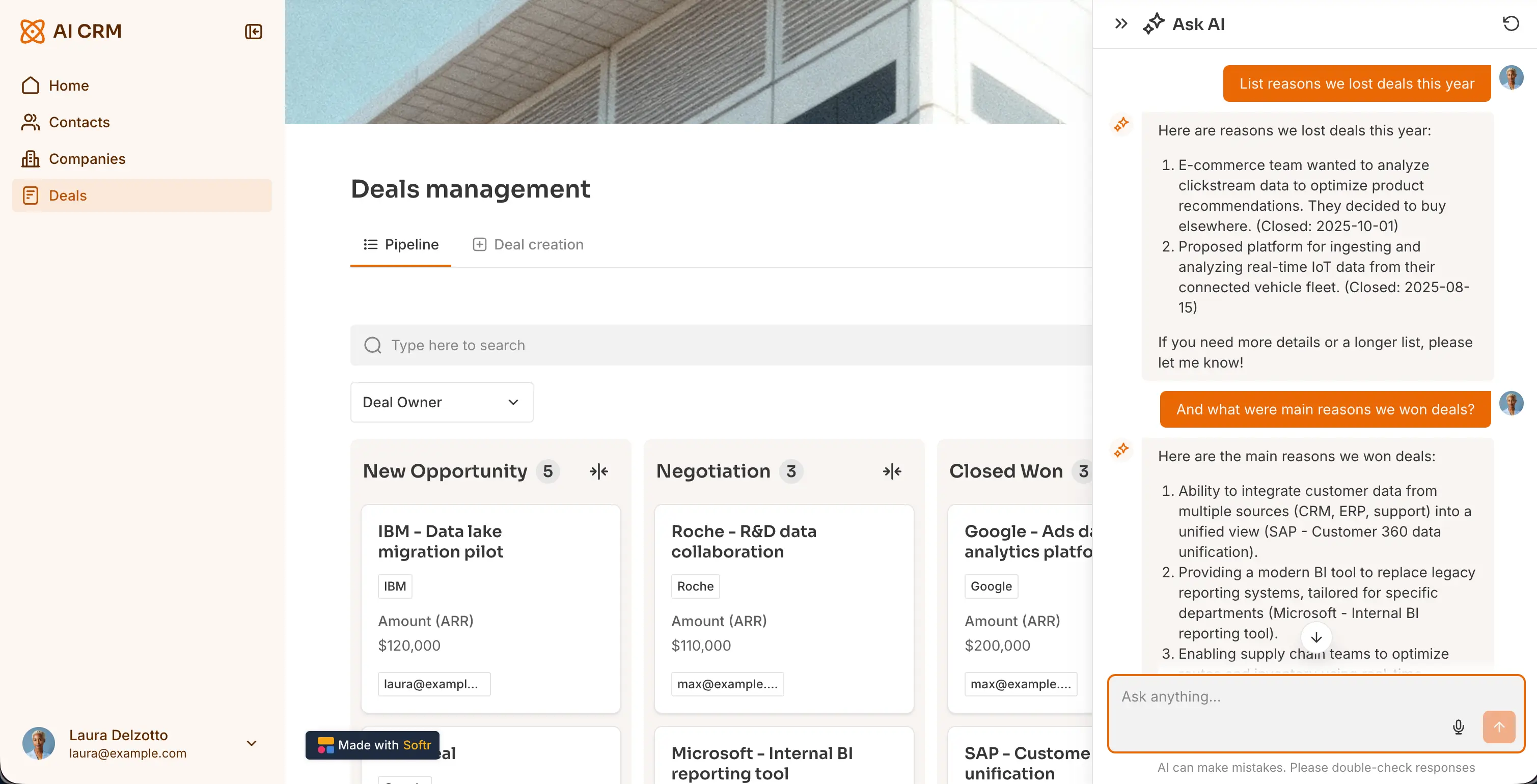Open the Deal Owner dropdown filter
This screenshot has width=1537, height=784.
[442, 402]
